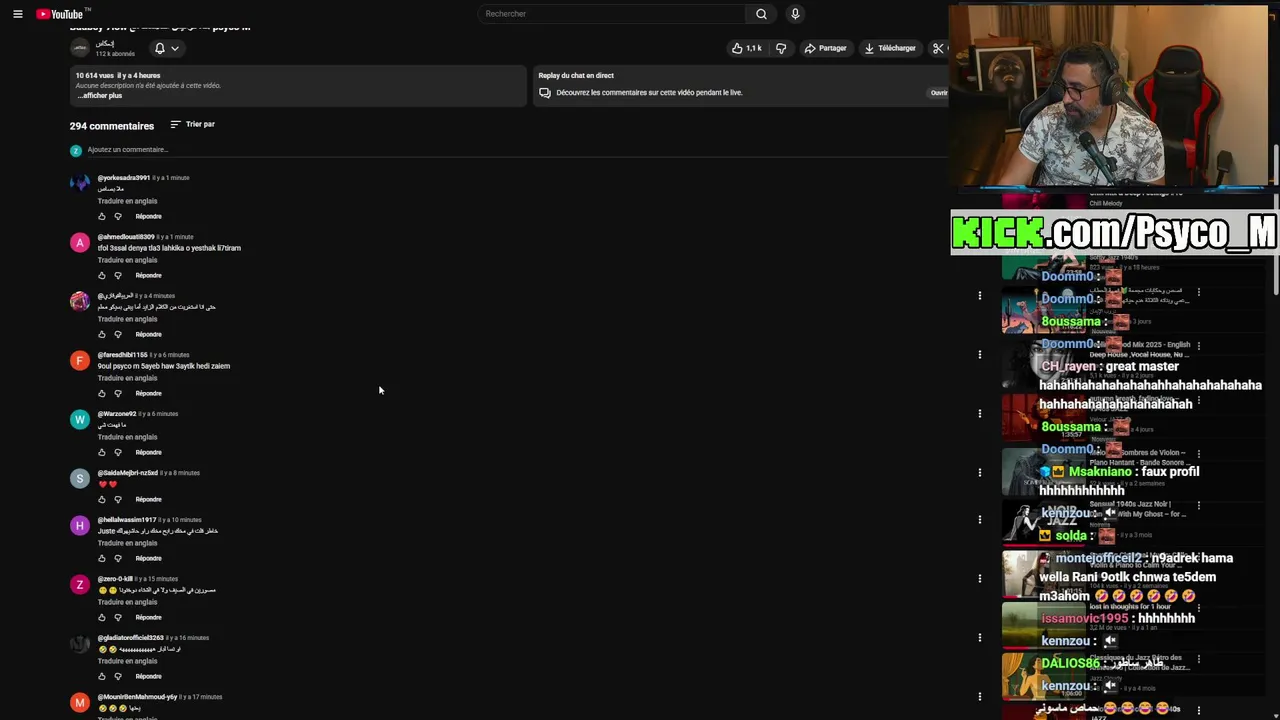Open three-dot menu on @gladiatorofficiel3263 comment row
Screen dimensions: 1280x720
(980, 637)
